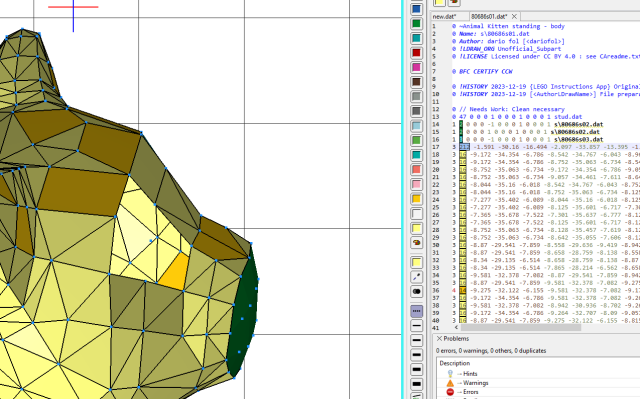Toggle the thickest line-size button at bottom

416,384
